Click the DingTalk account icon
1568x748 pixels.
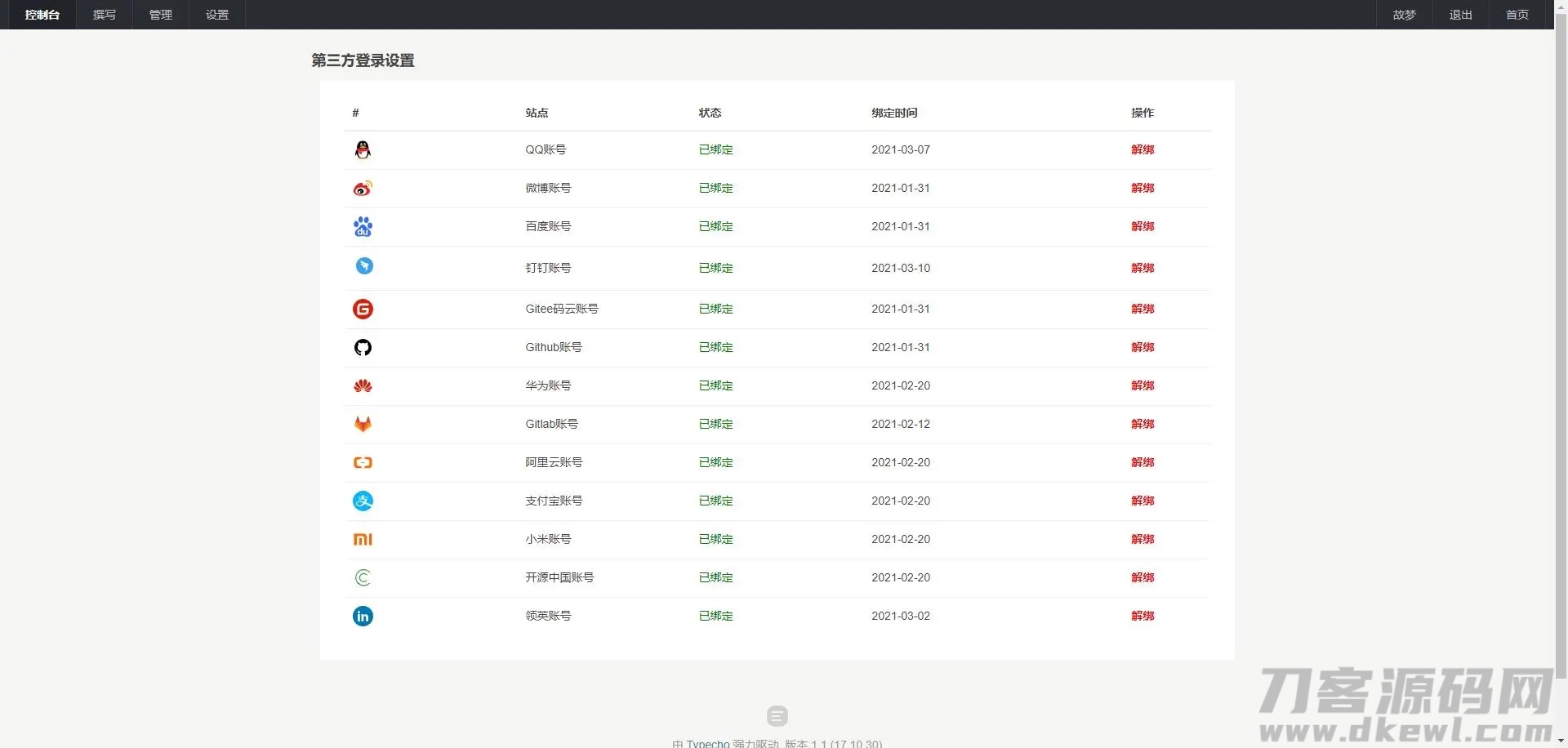(x=364, y=265)
